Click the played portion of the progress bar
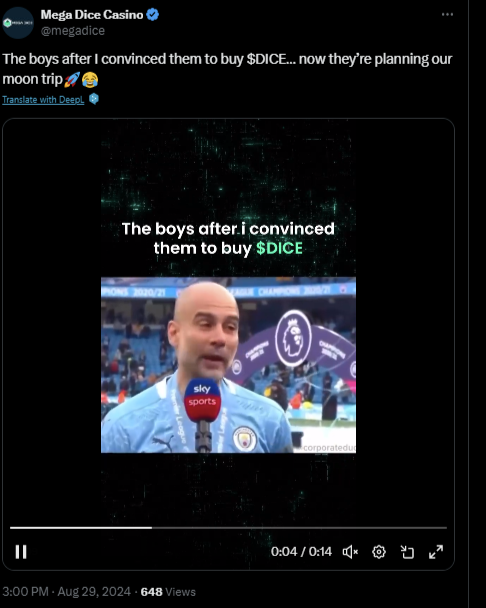This screenshot has height=608, width=486. click(x=81, y=528)
